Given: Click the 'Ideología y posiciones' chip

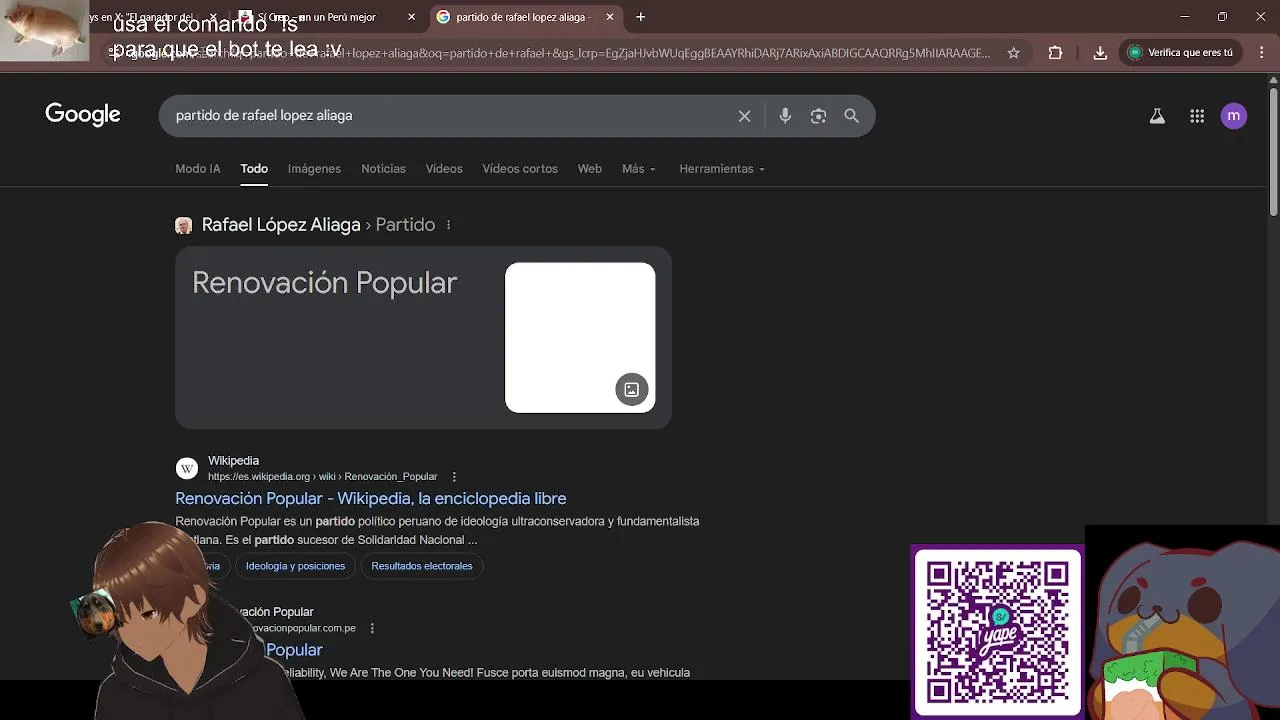Looking at the screenshot, I should tap(295, 566).
